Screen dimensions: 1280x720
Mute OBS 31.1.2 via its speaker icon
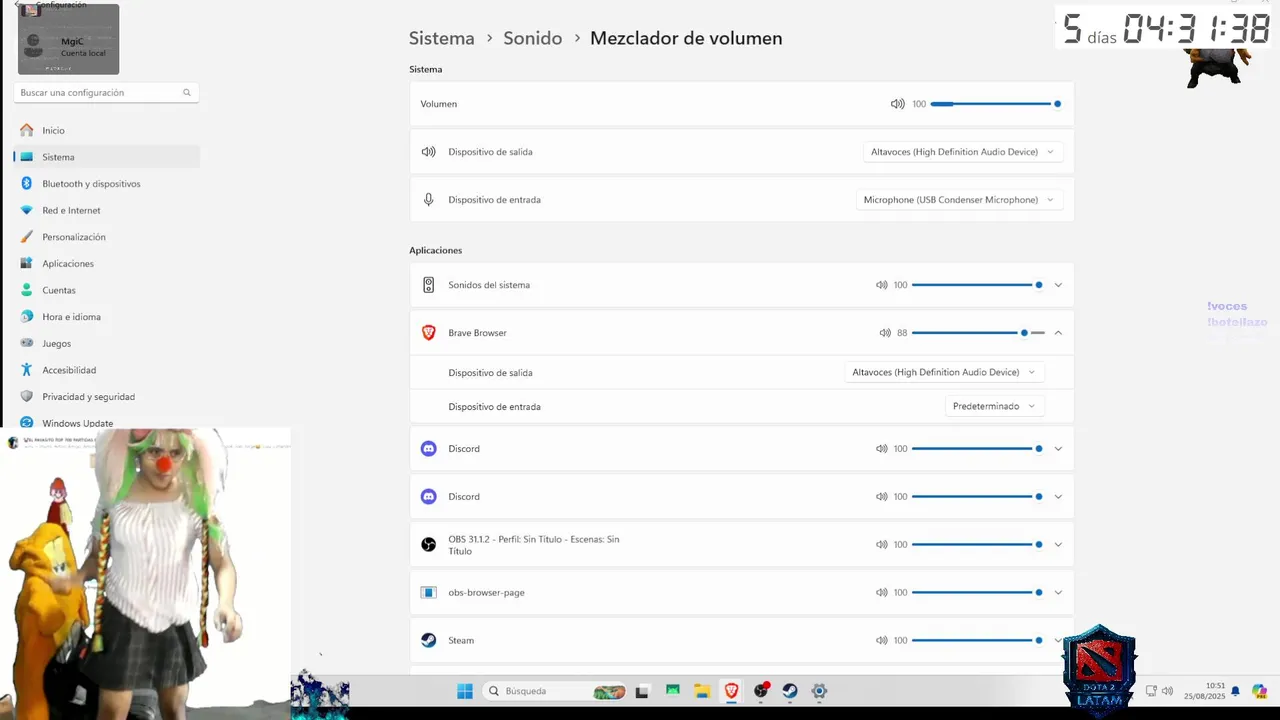coord(881,545)
